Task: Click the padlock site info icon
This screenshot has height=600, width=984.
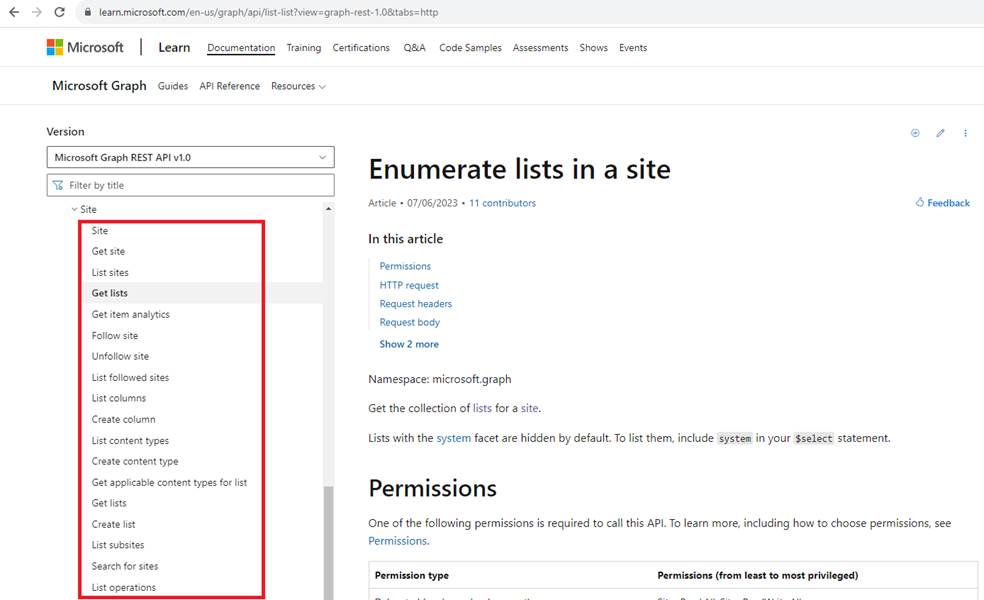Action: point(88,12)
